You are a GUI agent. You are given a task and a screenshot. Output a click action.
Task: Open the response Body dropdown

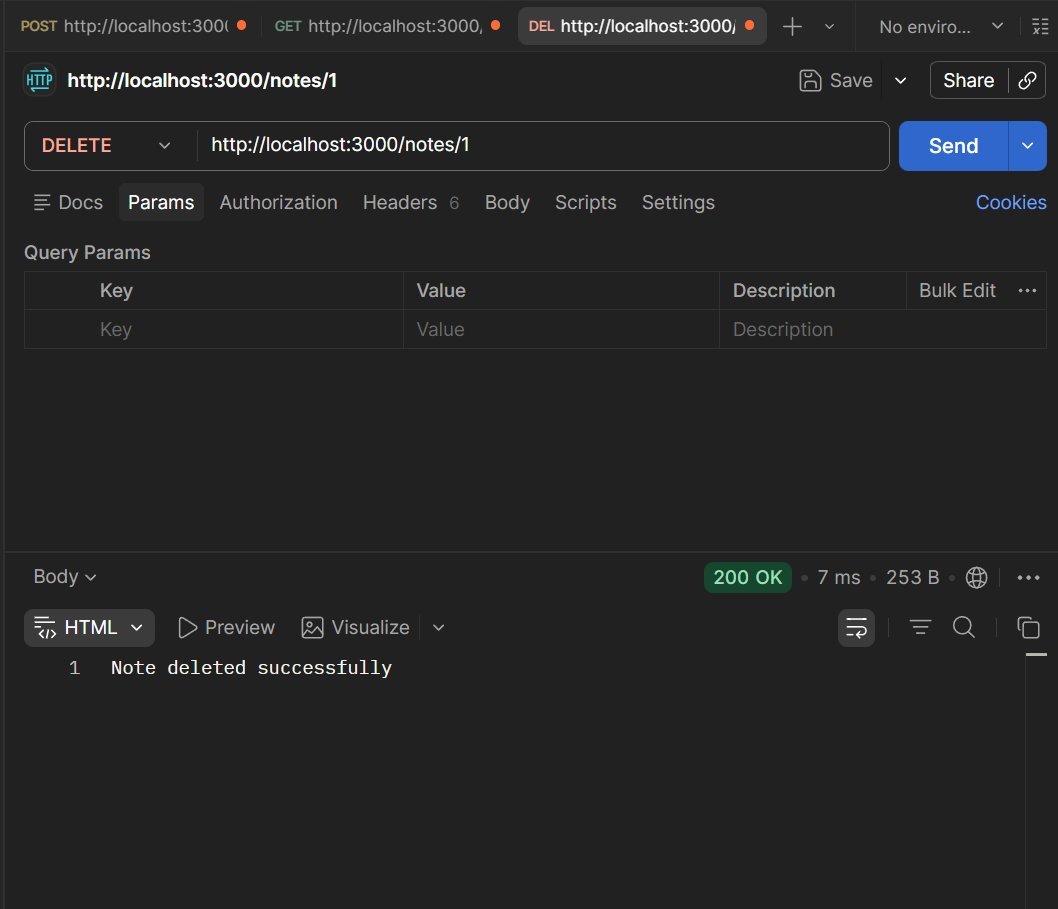[65, 577]
